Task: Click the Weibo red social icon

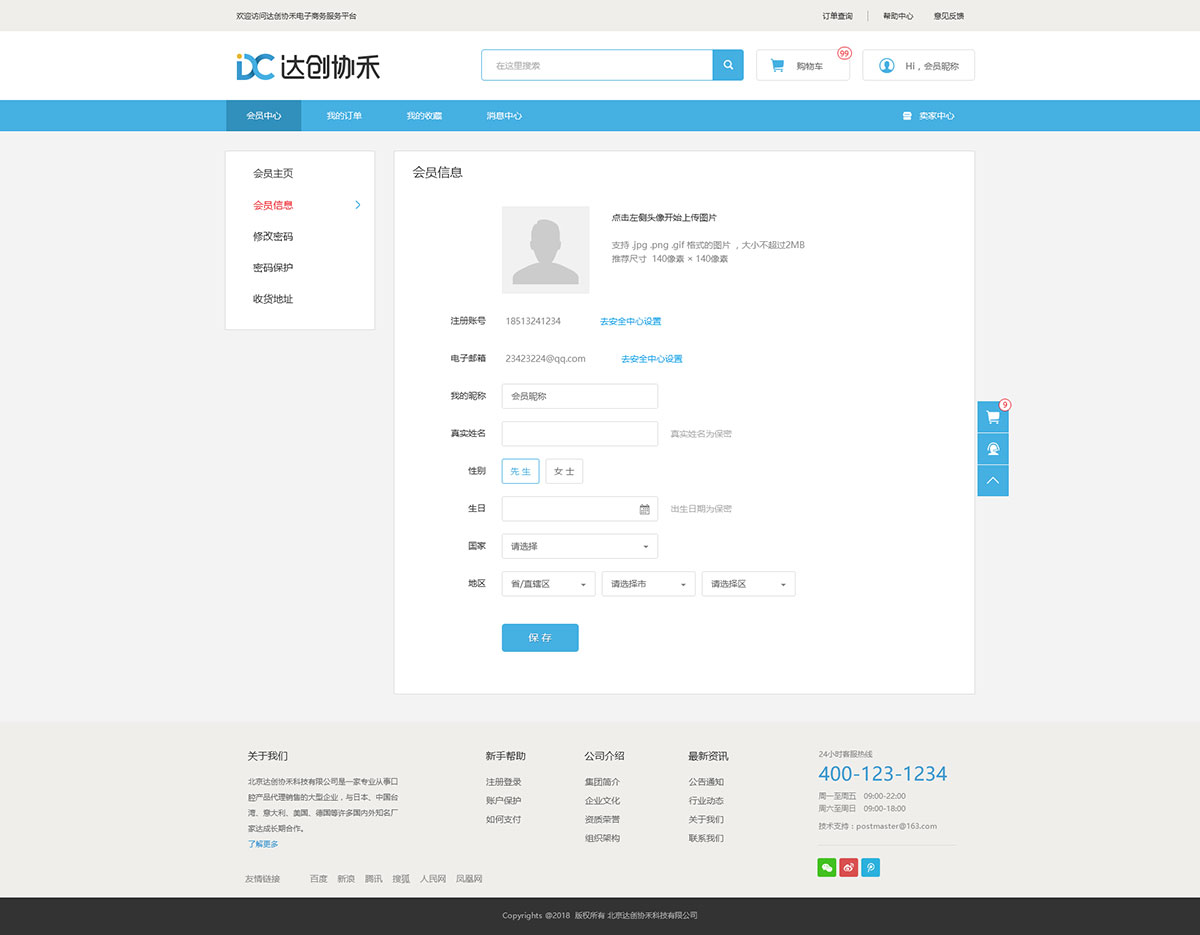Action: pyautogui.click(x=848, y=867)
